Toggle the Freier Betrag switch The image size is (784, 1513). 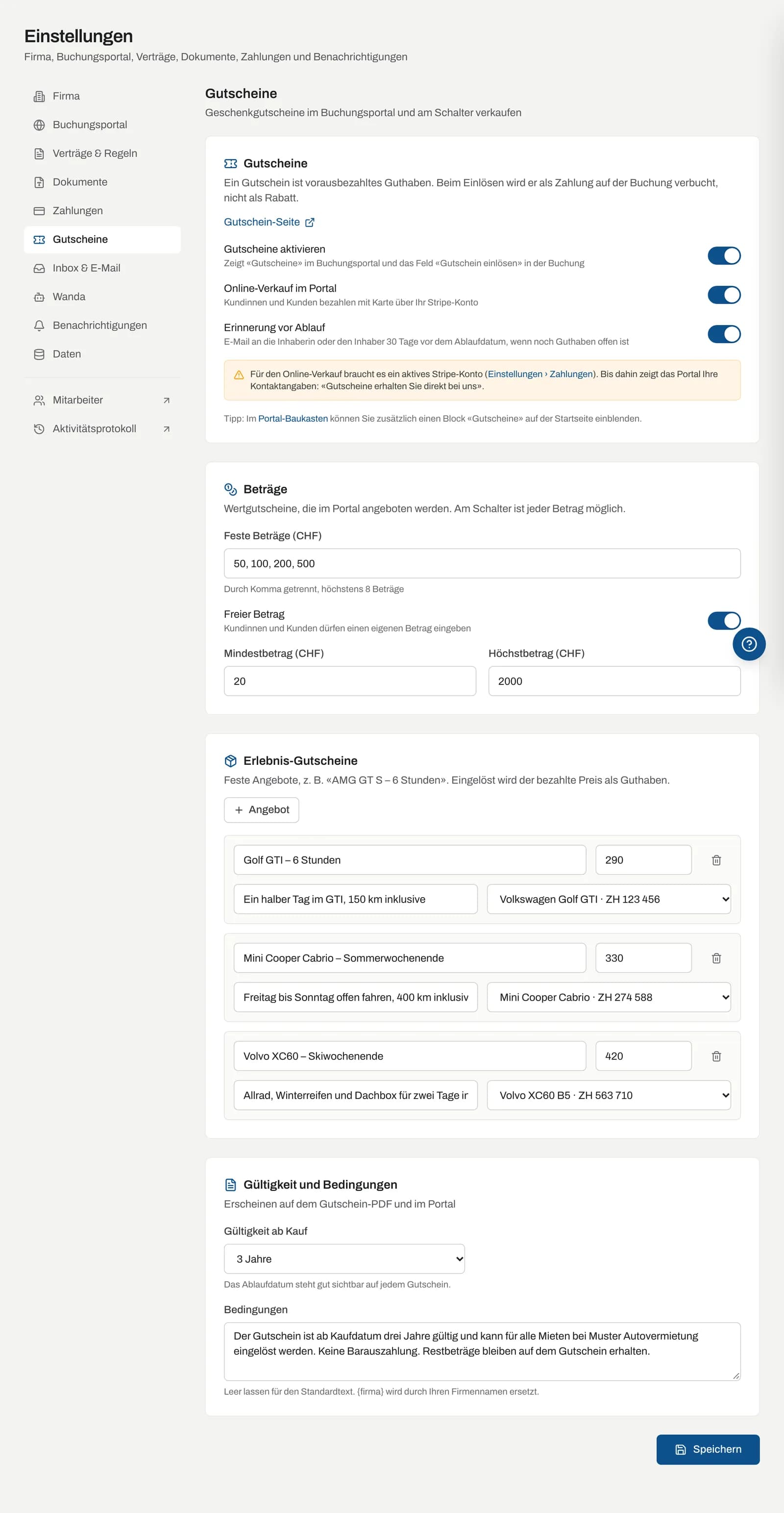point(724,621)
